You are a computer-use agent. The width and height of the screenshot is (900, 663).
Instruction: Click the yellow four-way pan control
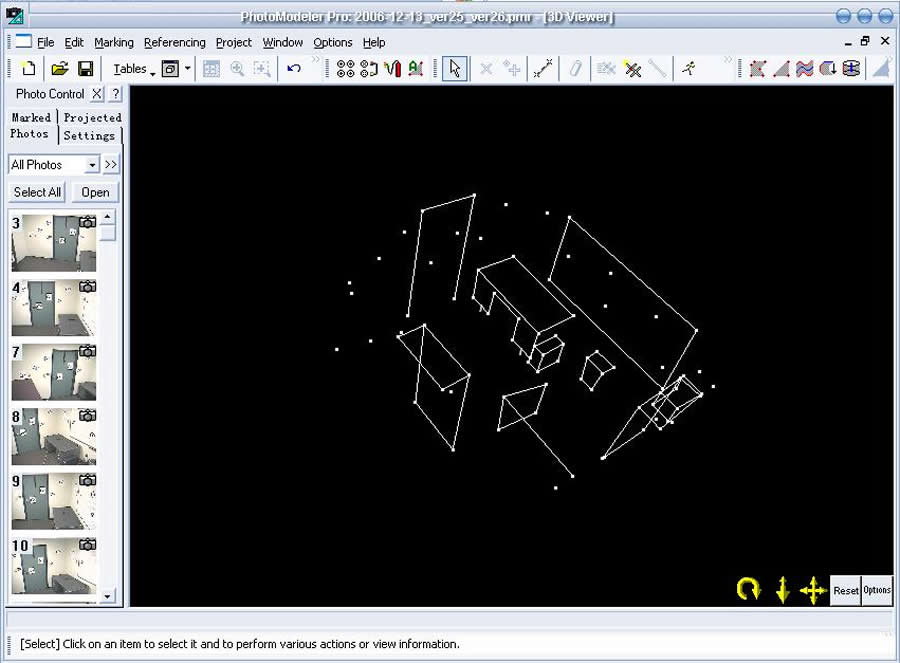pos(813,590)
